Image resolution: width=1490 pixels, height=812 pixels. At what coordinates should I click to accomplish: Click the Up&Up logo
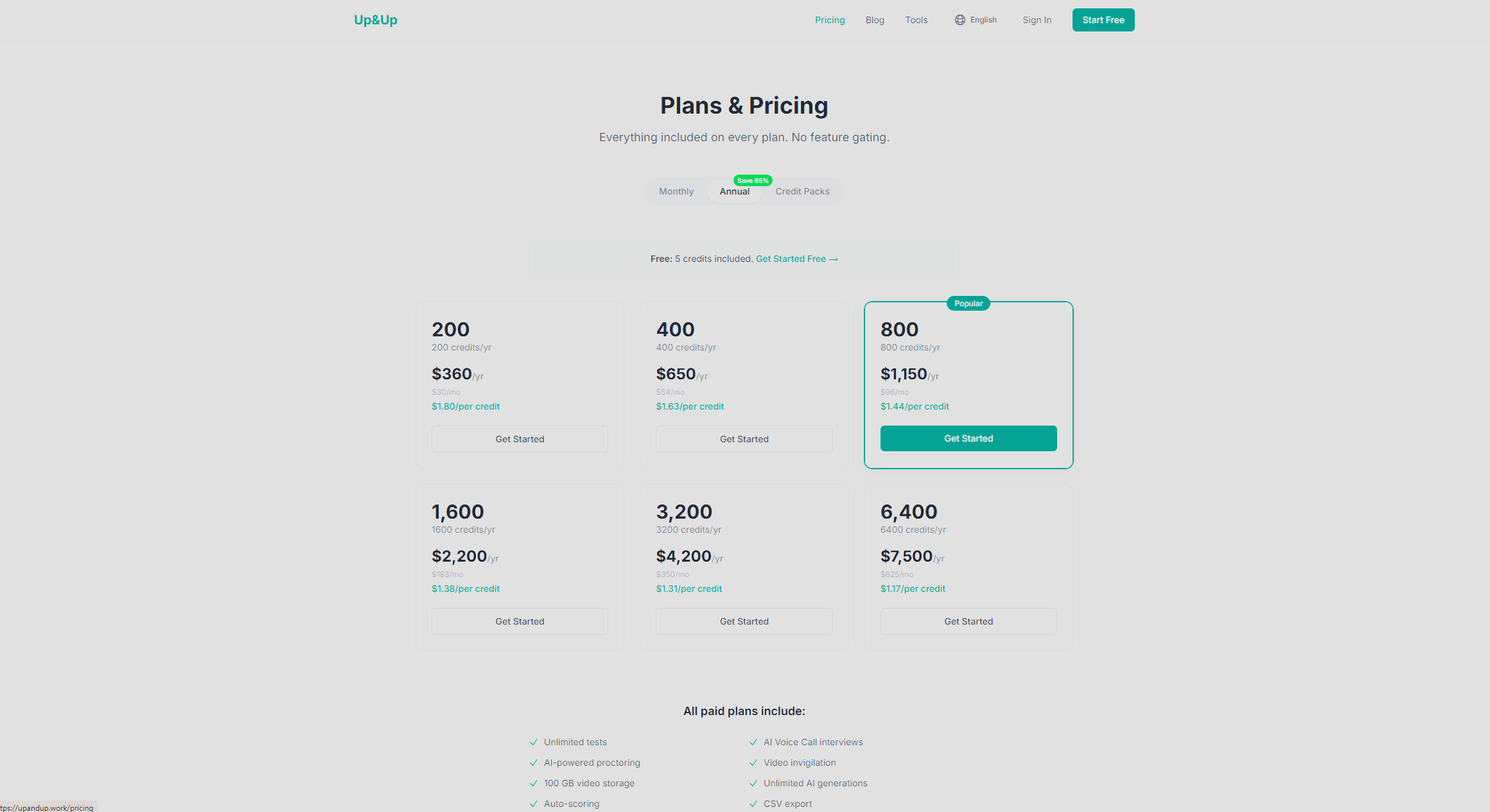(376, 20)
